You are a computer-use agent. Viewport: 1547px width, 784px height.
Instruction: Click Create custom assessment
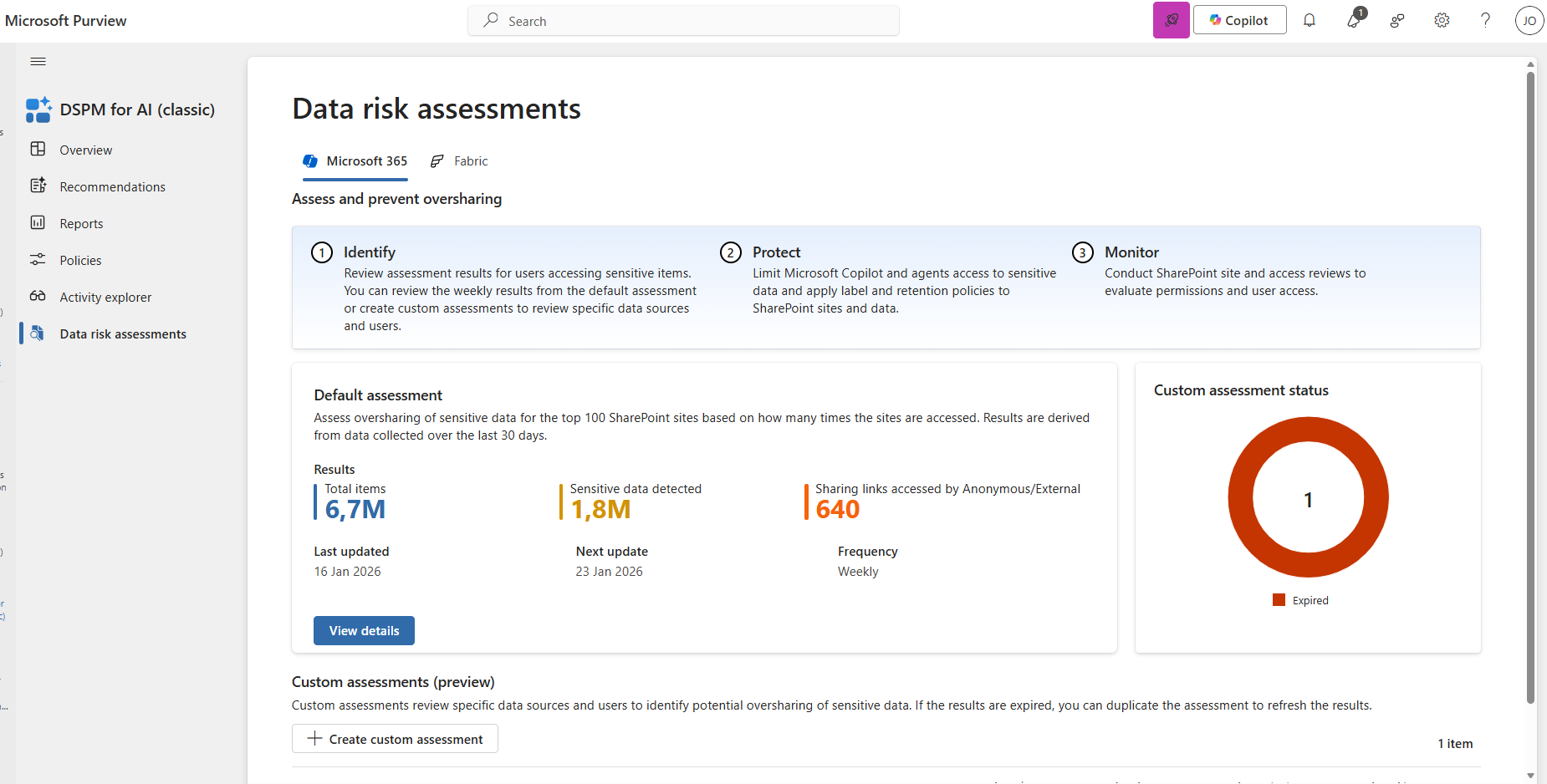click(x=395, y=739)
